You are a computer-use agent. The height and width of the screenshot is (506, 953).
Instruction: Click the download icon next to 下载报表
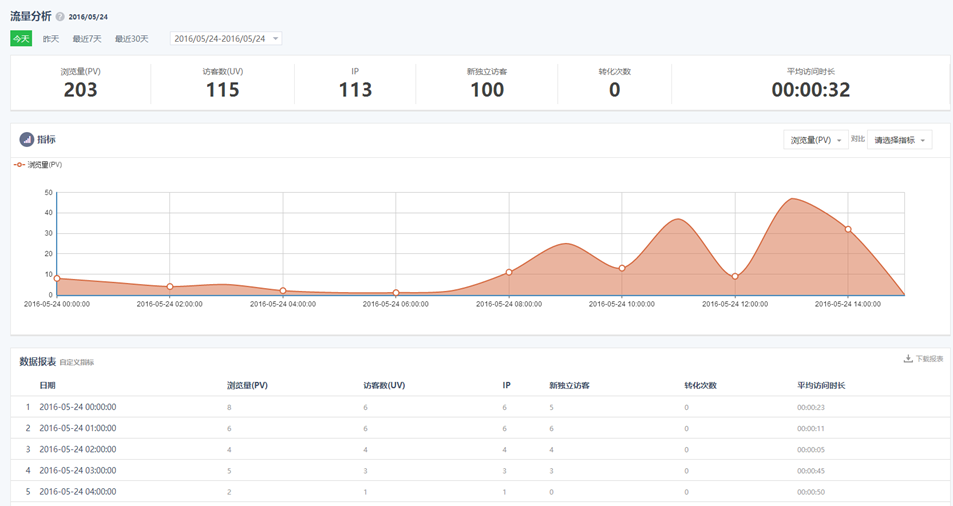(x=907, y=359)
